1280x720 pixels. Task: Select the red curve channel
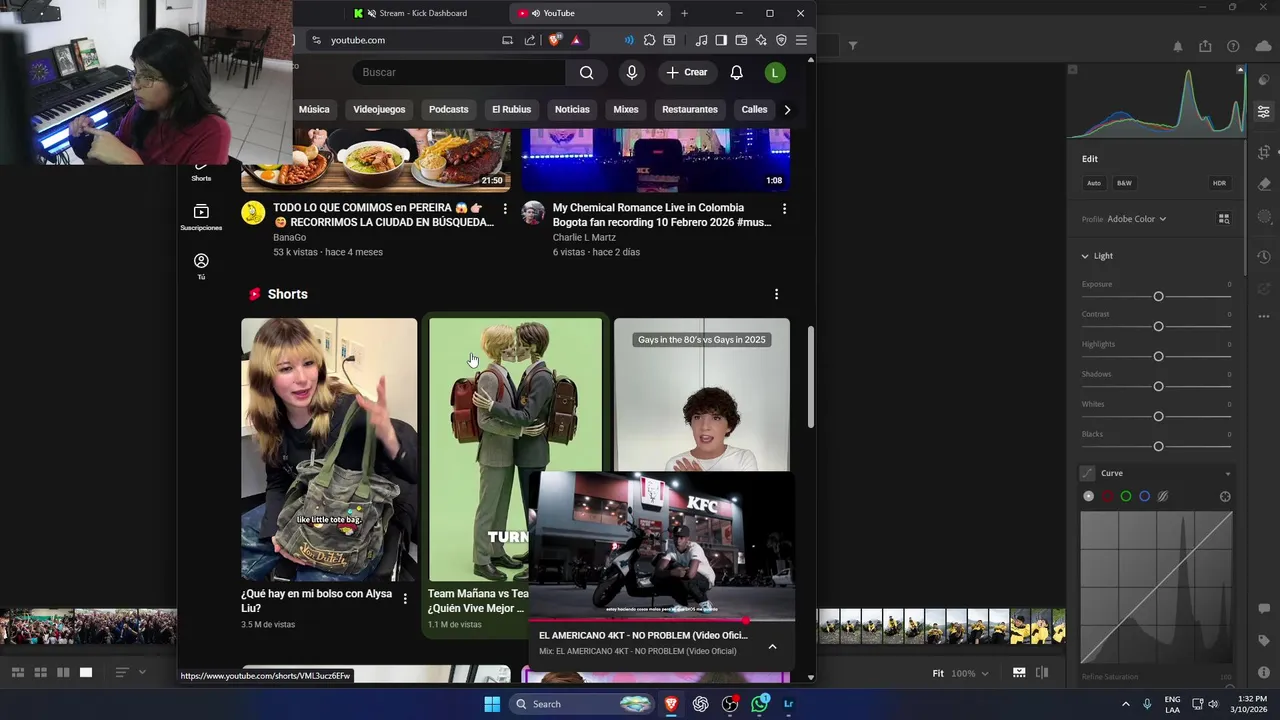click(1107, 496)
